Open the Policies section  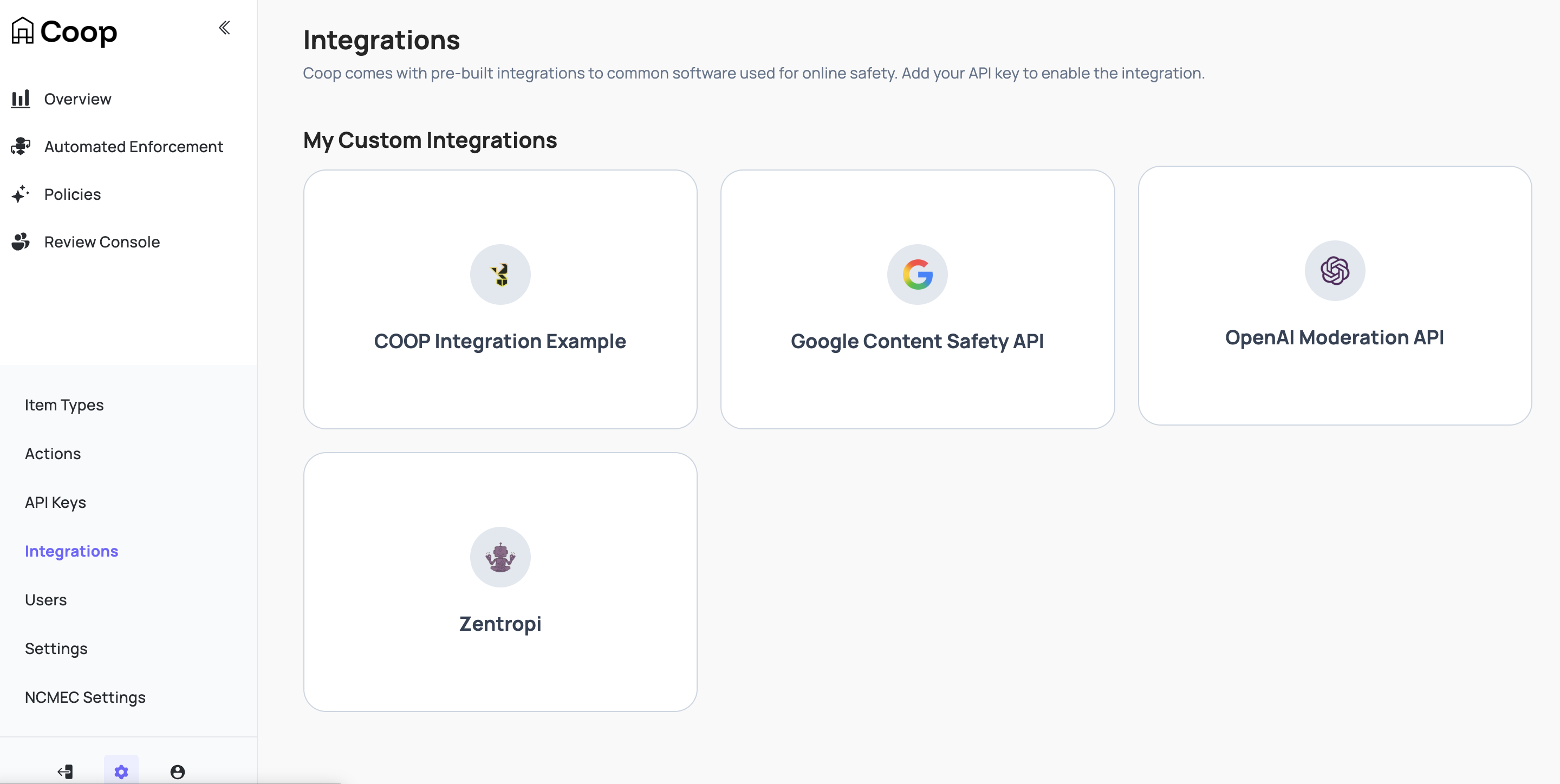[x=73, y=194]
